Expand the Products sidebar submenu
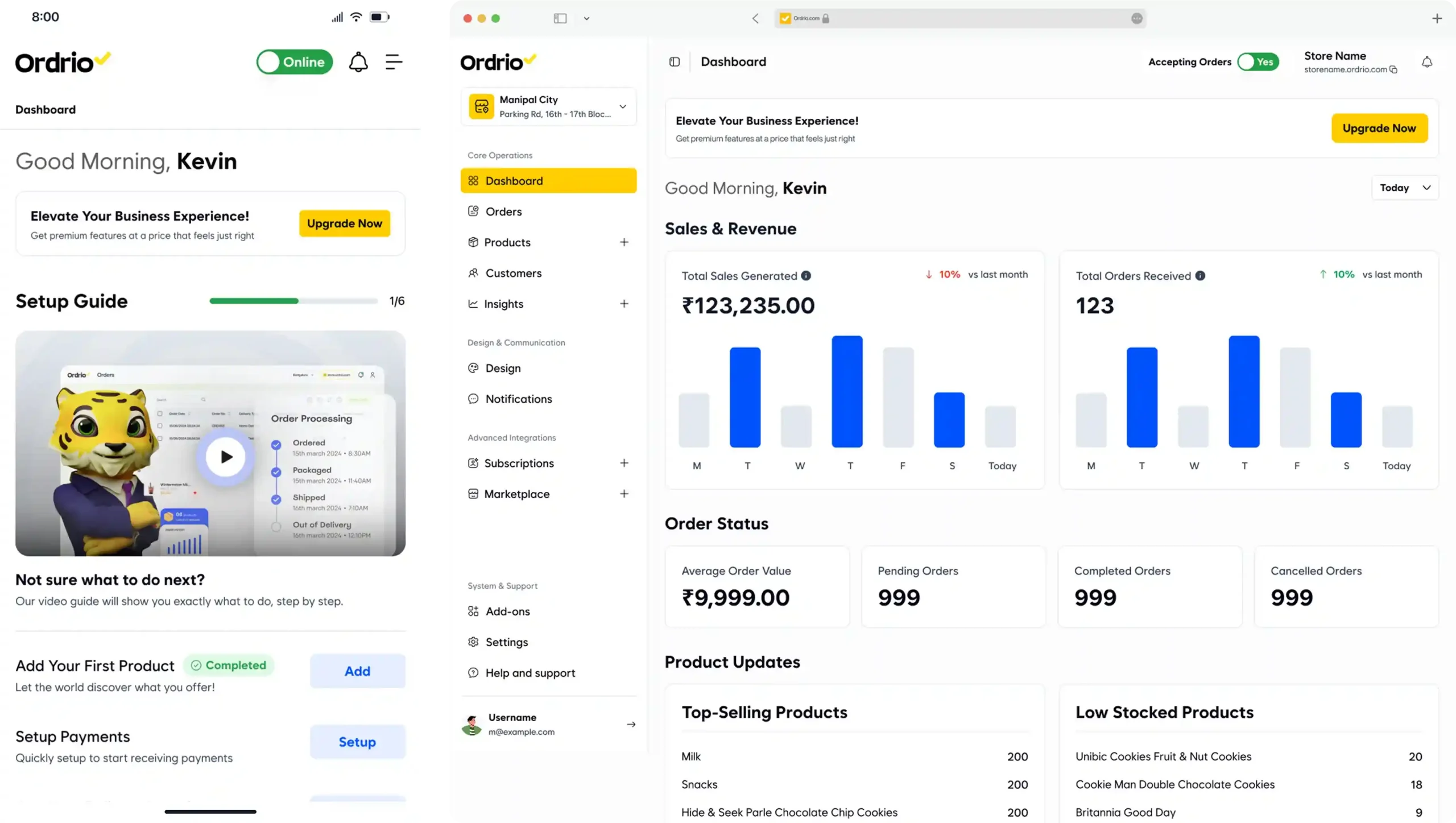 (624, 242)
